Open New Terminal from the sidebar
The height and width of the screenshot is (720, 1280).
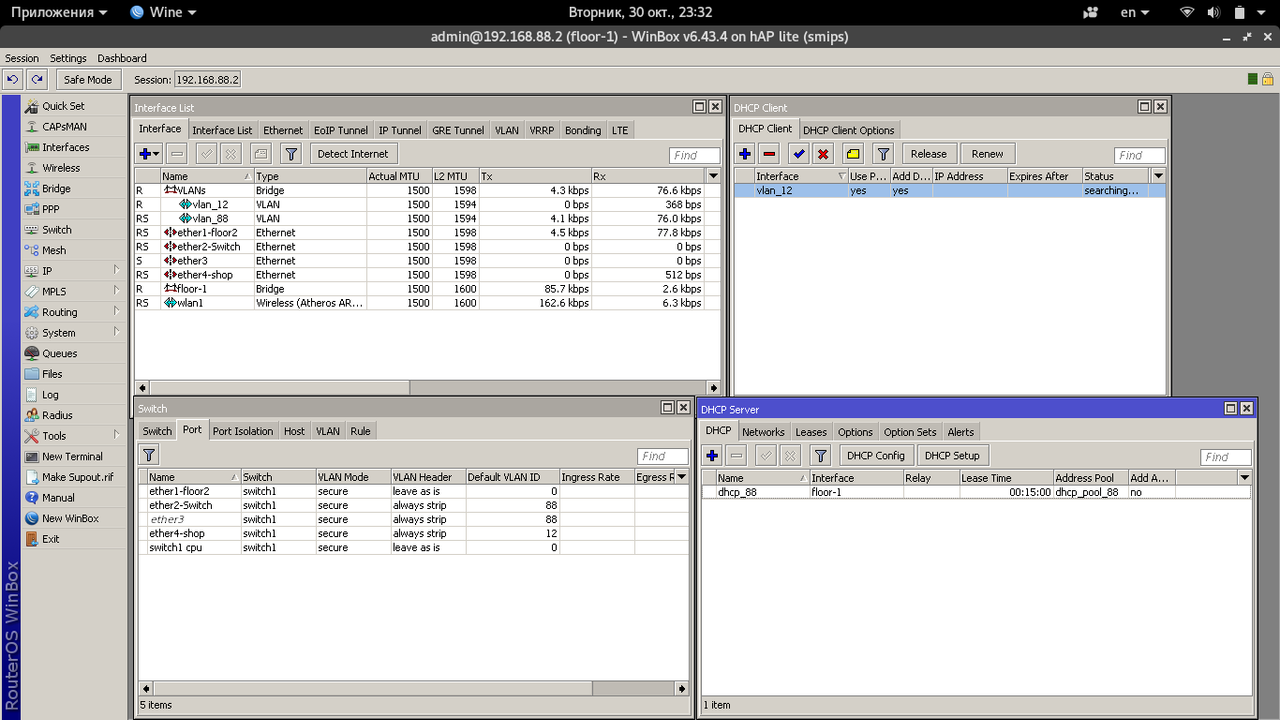point(72,456)
